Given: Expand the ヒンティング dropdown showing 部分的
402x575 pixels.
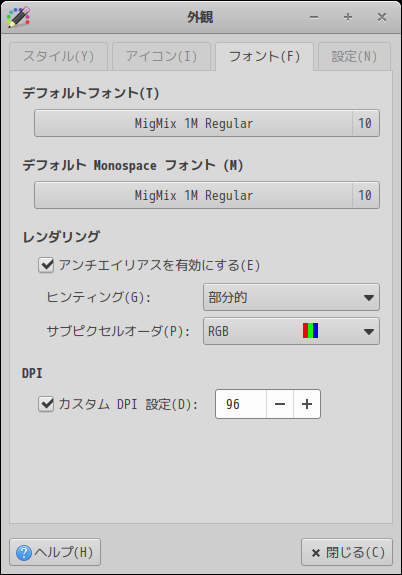Looking at the screenshot, I should click(x=291, y=297).
